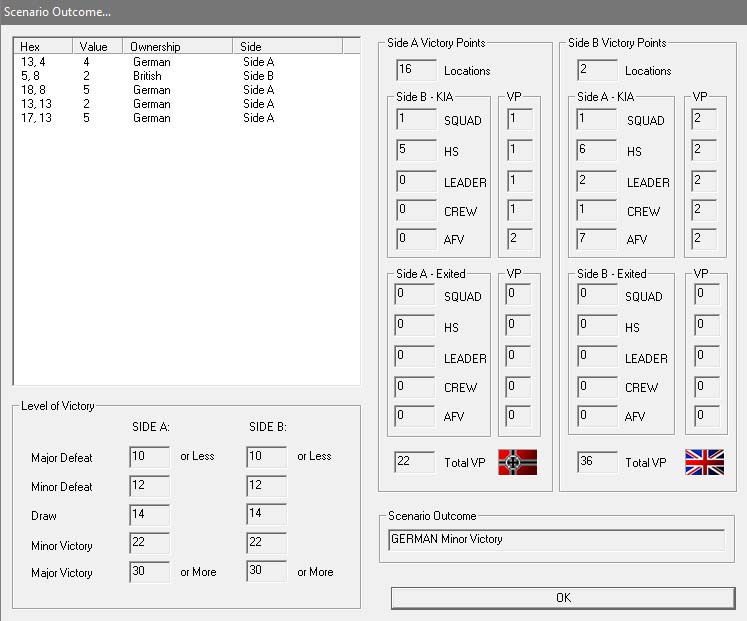Click Side B Minor Victory threshold field

(267, 543)
